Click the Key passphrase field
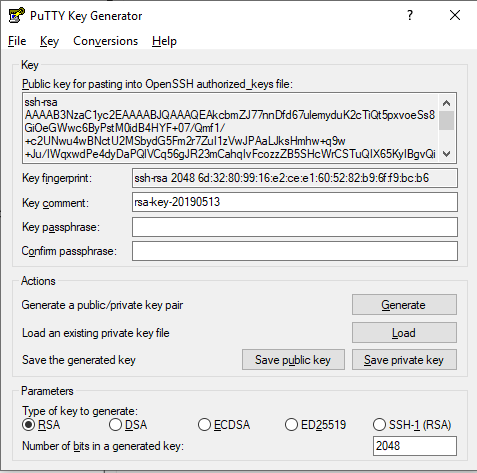Viewport: 477px width, 473px height. [x=295, y=227]
